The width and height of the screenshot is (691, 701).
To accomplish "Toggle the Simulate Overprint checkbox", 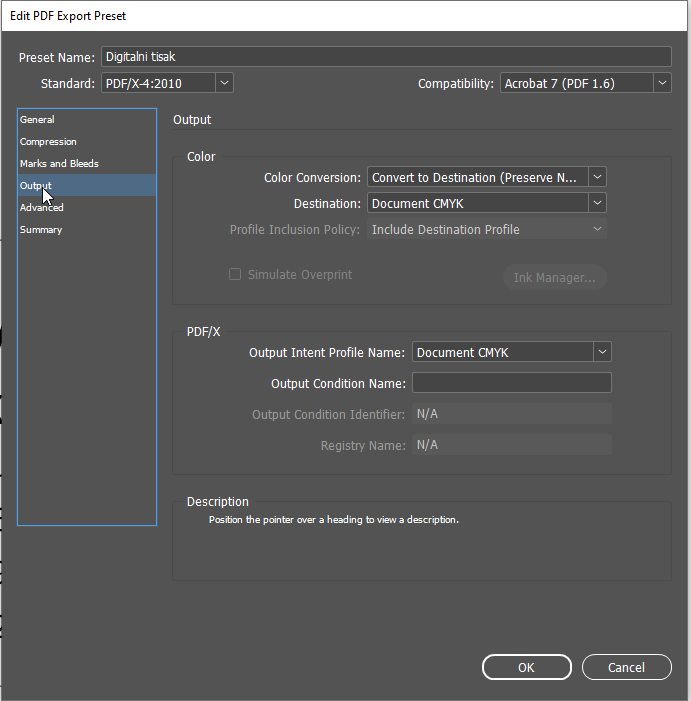I will tap(235, 274).
